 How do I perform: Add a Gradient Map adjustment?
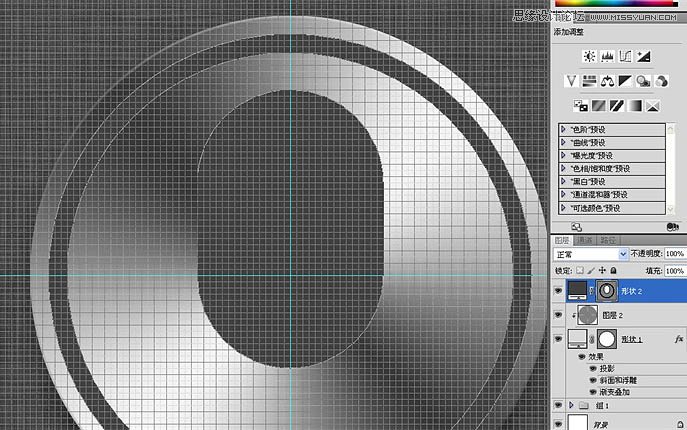coord(635,106)
